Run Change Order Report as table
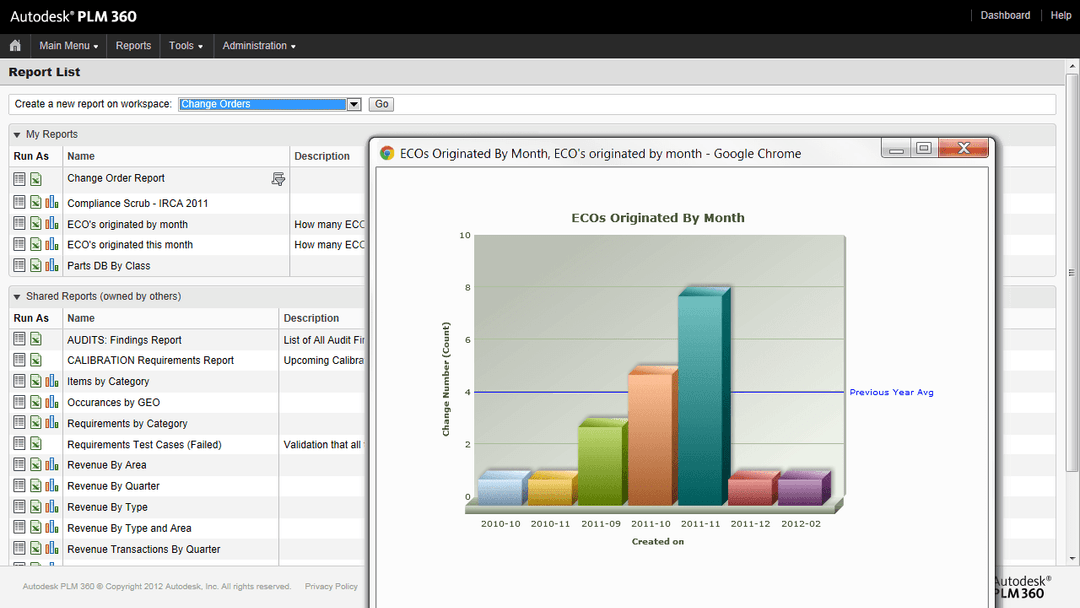This screenshot has width=1080, height=608. 19,179
